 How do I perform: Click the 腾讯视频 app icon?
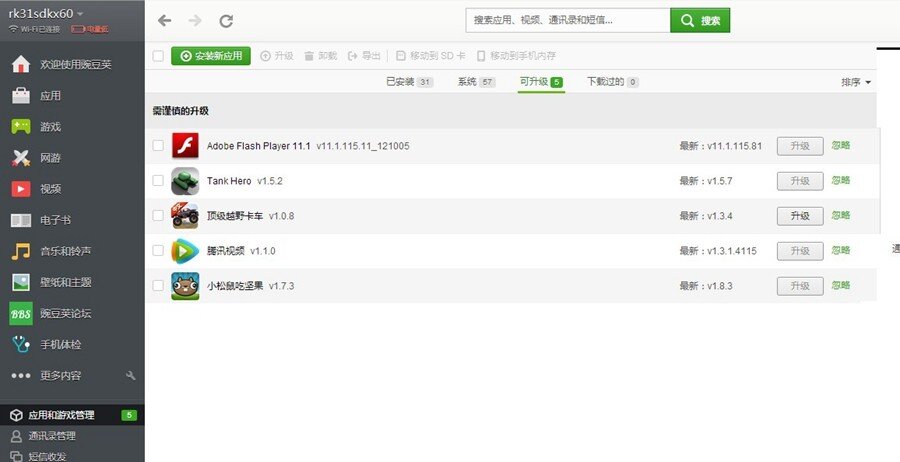(x=185, y=251)
